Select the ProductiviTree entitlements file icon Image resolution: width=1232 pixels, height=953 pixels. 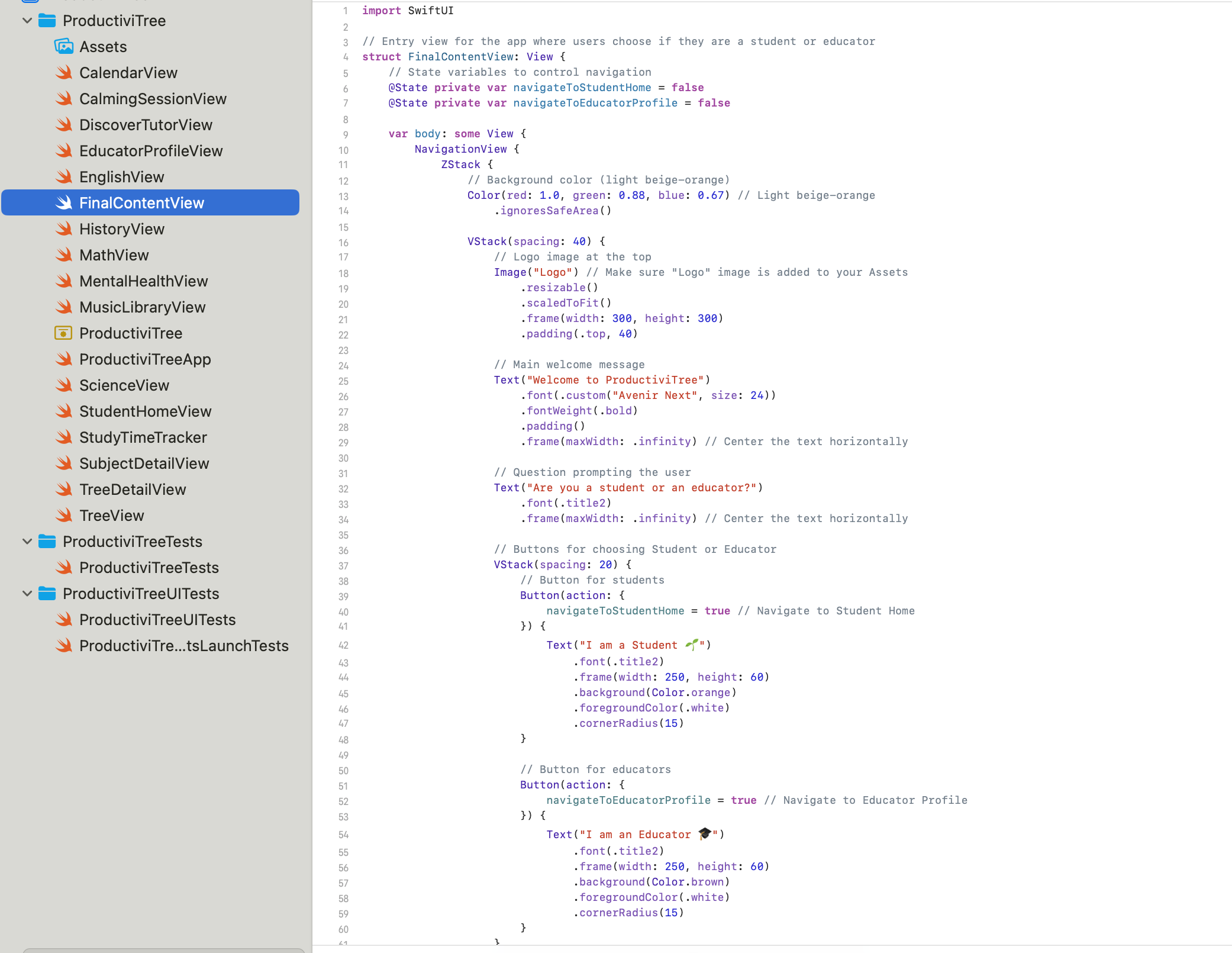click(x=63, y=333)
